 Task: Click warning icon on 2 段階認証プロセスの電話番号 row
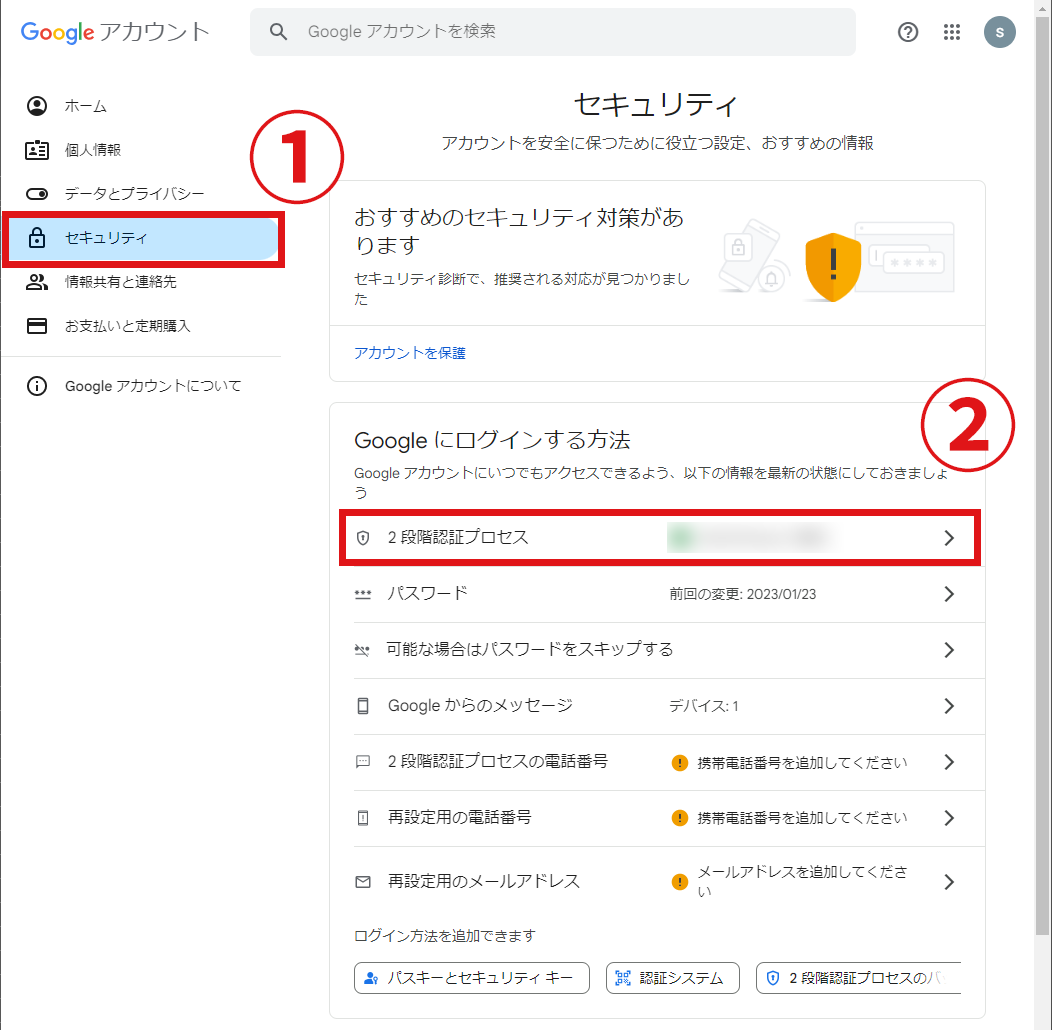(680, 763)
